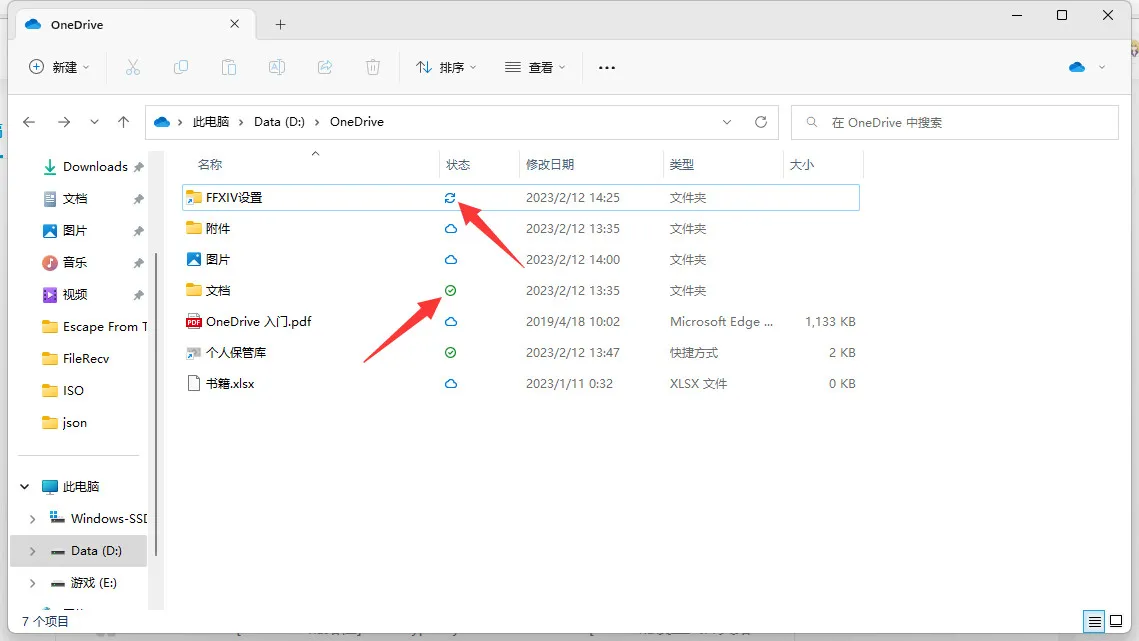Open the 排序 sort dropdown
This screenshot has height=641, width=1139.
(x=445, y=68)
